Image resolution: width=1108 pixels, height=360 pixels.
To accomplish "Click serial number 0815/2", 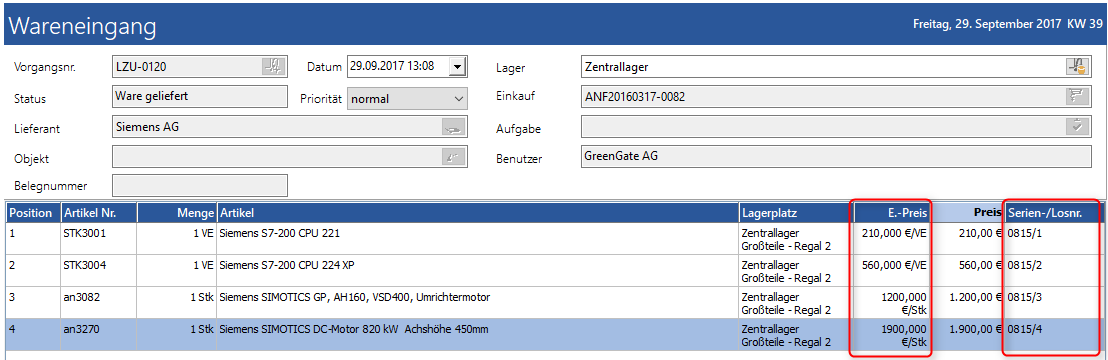I will pyautogui.click(x=1025, y=264).
